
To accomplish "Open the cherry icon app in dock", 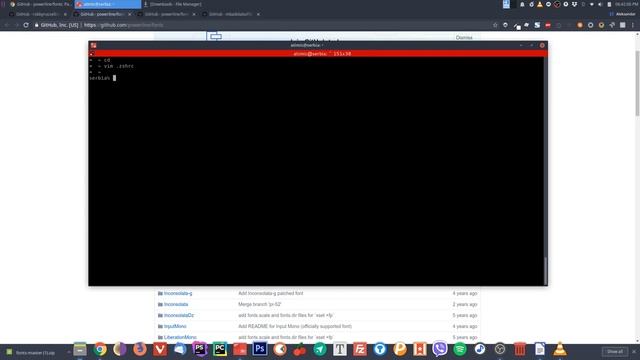I will tap(300, 349).
